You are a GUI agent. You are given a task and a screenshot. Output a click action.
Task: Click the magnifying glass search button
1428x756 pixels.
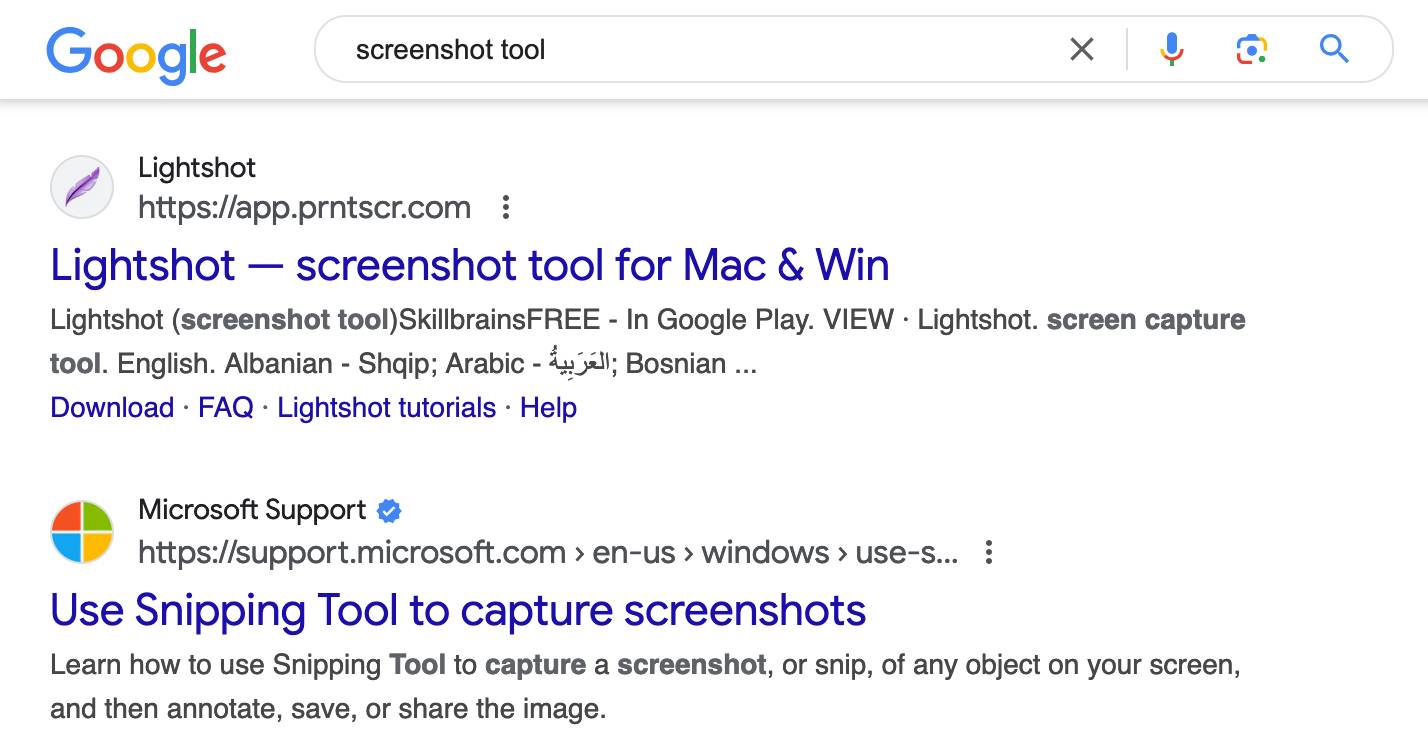pos(1335,48)
